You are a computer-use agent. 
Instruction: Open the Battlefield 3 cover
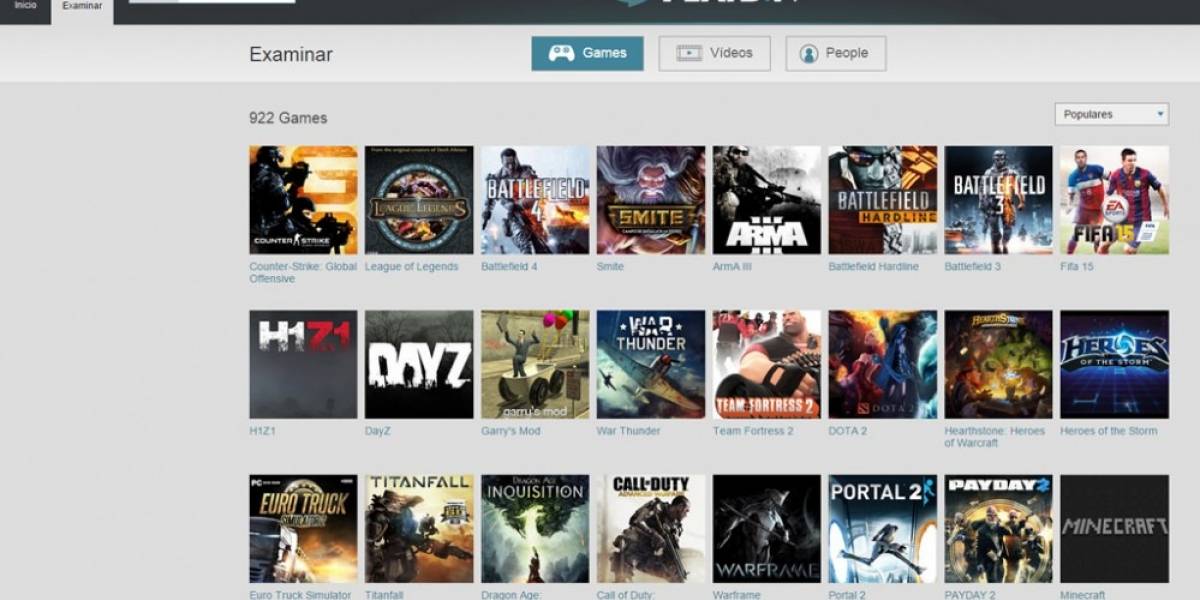pyautogui.click(x=998, y=200)
